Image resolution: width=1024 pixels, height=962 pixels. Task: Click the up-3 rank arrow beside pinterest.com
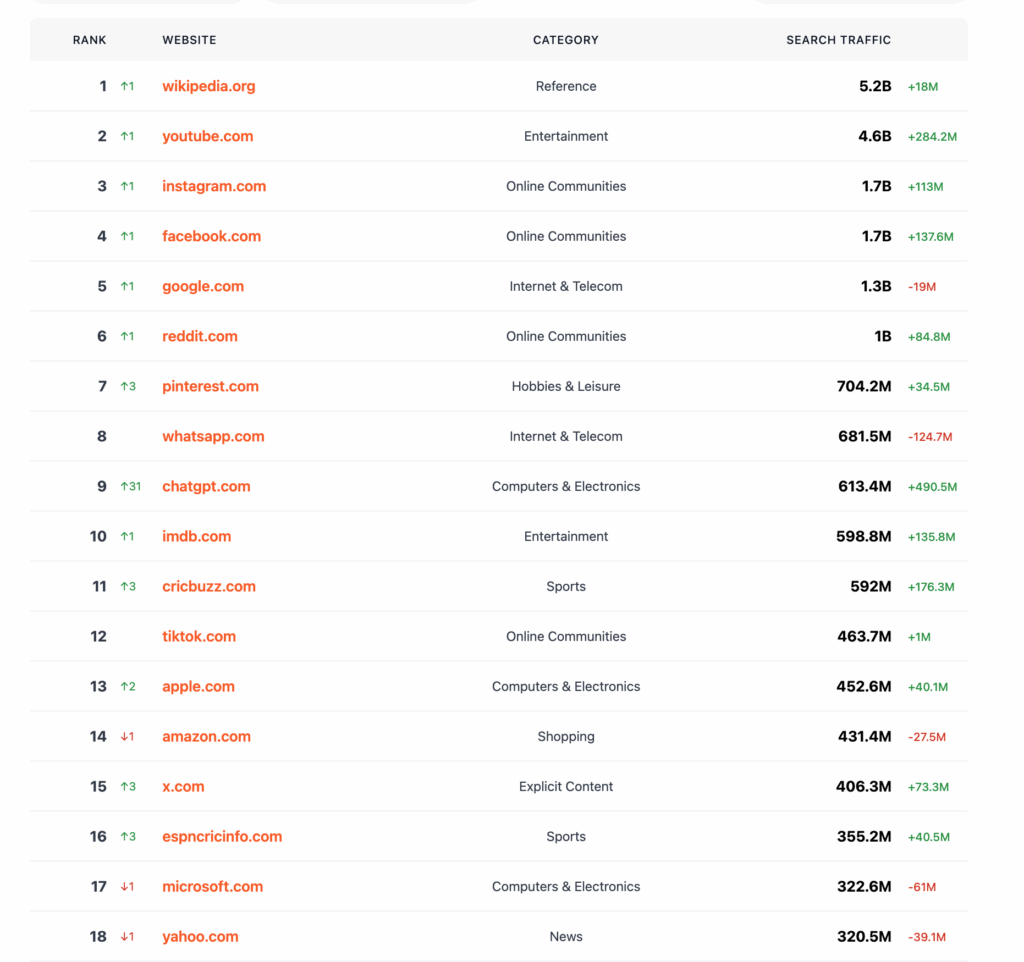tap(127, 387)
